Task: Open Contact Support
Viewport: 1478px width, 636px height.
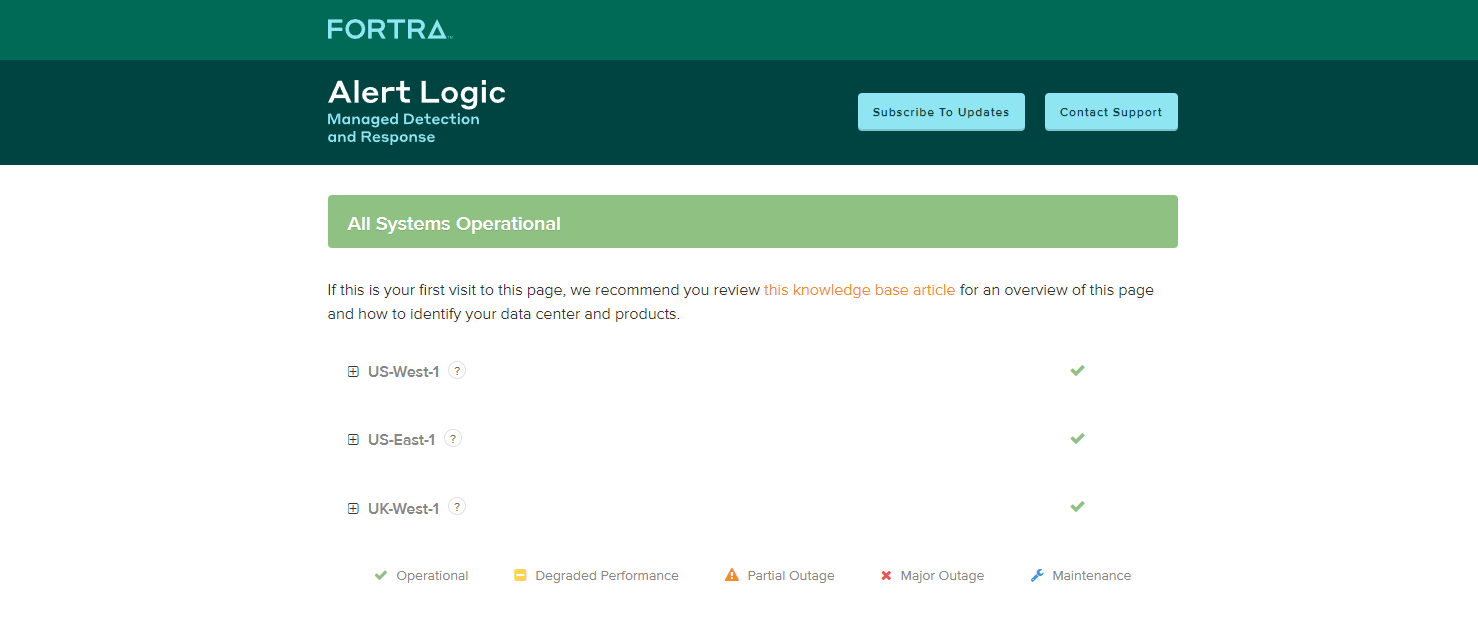Action: coord(1111,112)
